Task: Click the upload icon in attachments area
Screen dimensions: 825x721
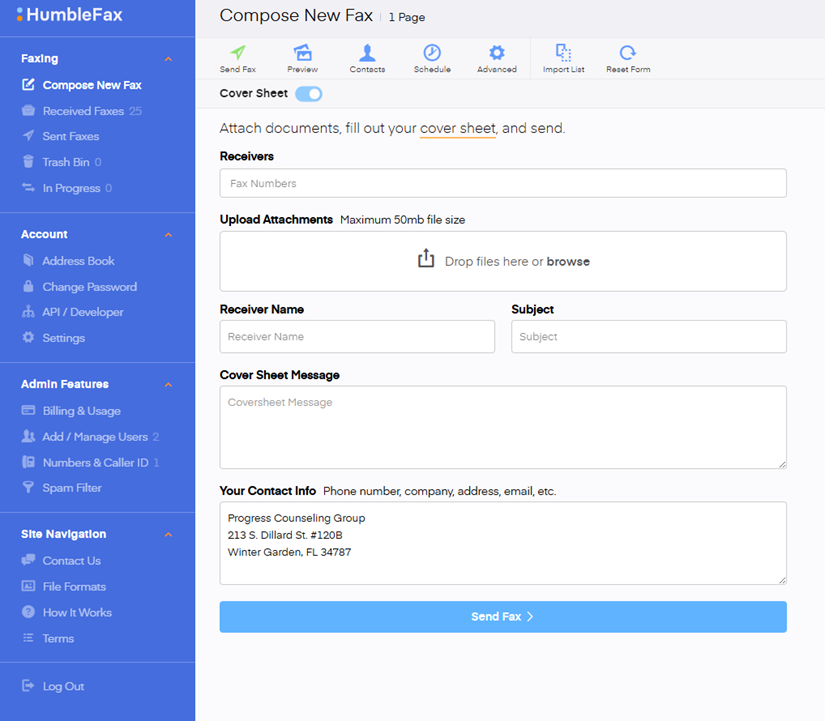Action: (426, 259)
